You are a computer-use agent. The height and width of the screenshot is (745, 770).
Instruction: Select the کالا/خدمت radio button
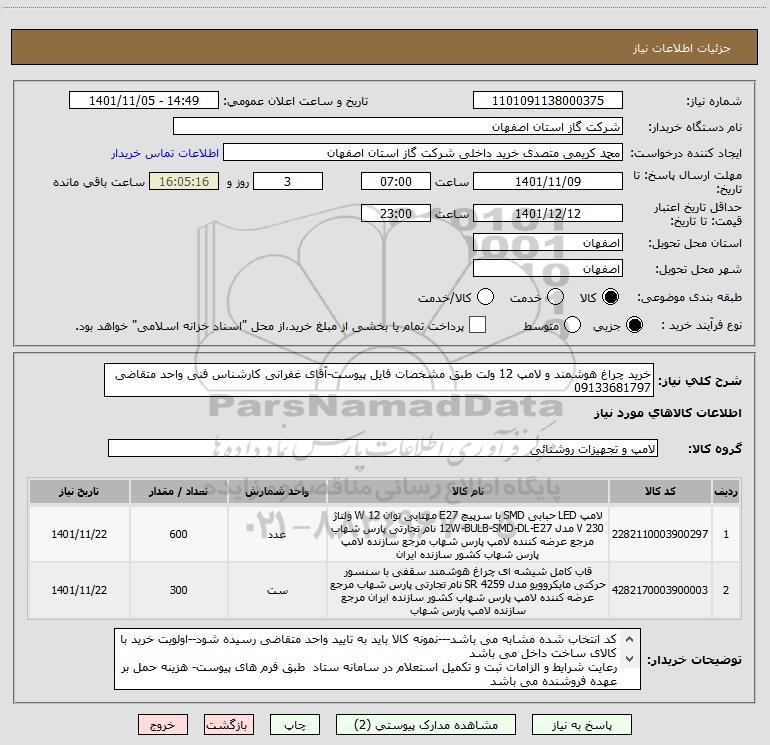(x=486, y=297)
